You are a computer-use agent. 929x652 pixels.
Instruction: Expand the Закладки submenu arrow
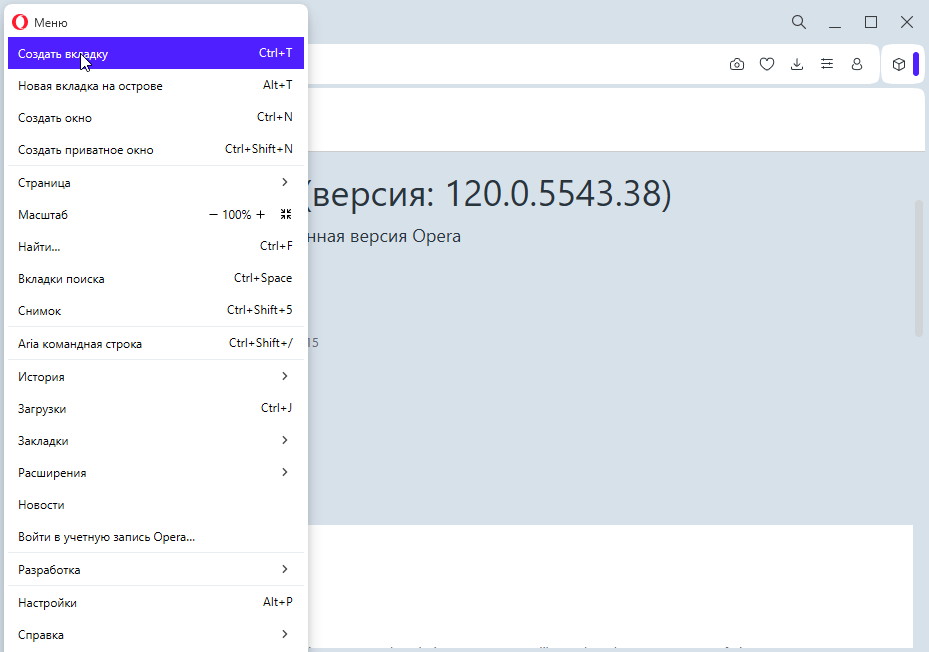285,440
